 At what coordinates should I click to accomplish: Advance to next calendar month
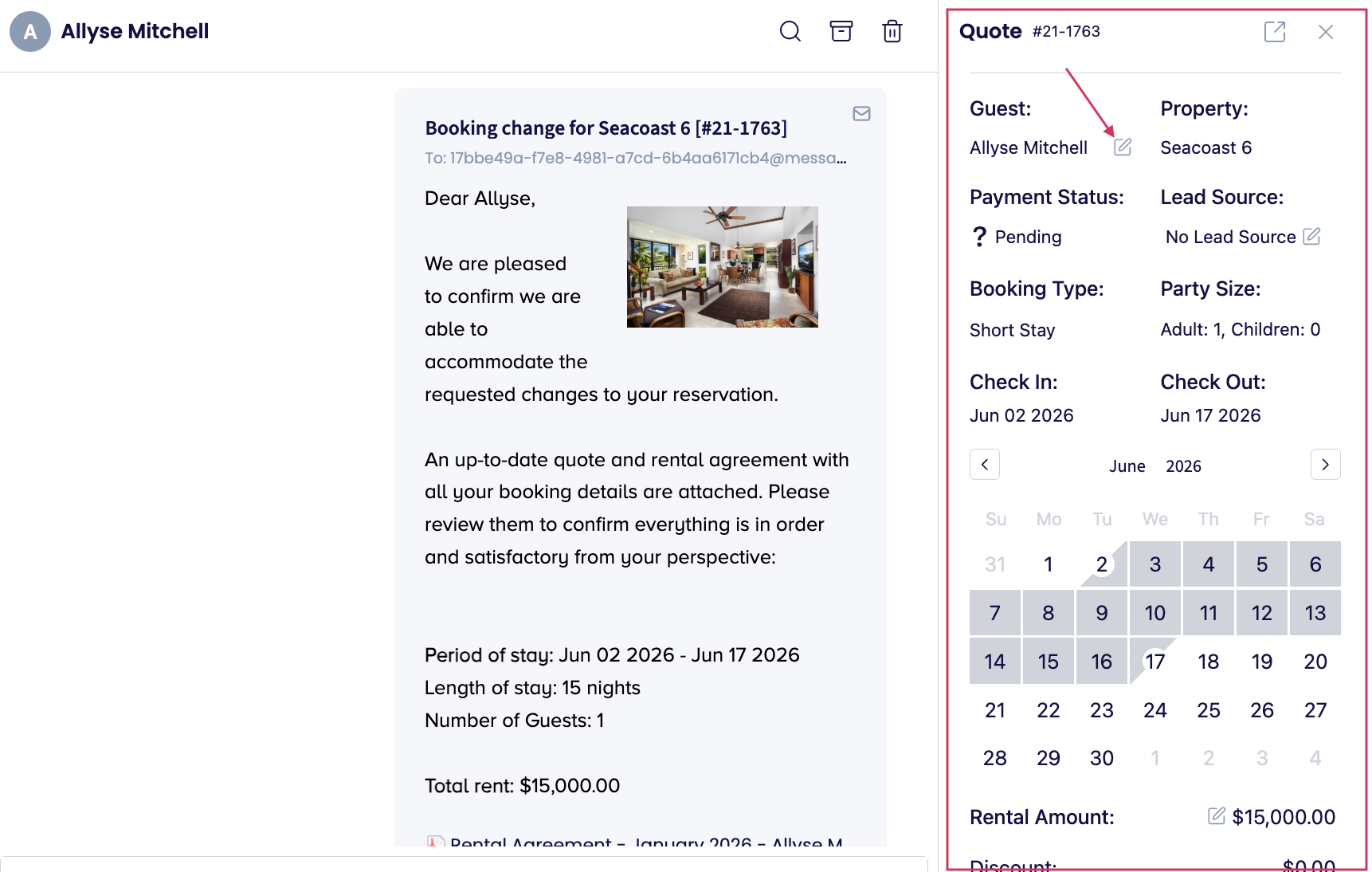tap(1325, 465)
